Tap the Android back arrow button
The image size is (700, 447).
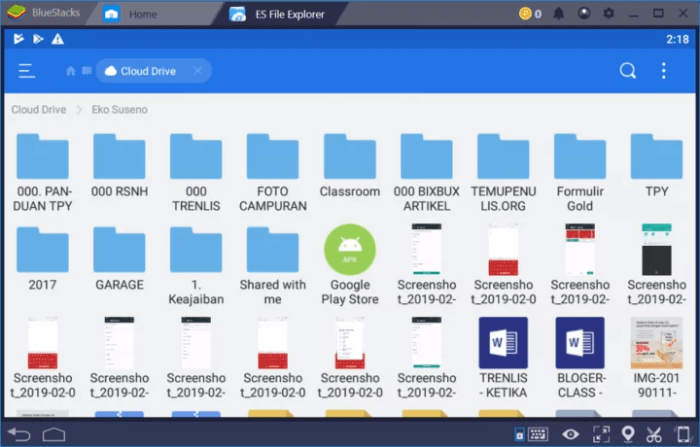[x=20, y=434]
